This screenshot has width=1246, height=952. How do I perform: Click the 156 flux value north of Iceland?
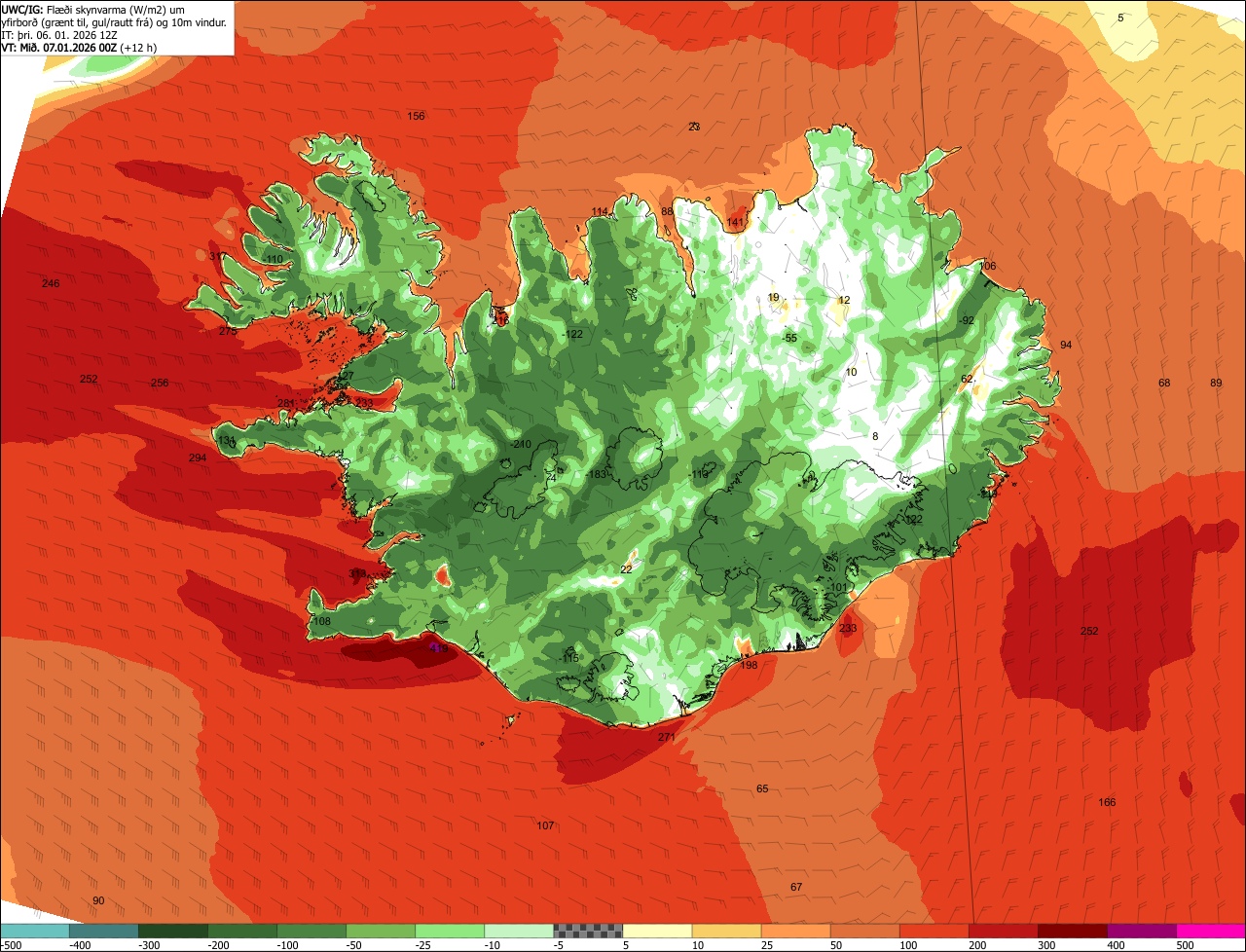[x=416, y=116]
